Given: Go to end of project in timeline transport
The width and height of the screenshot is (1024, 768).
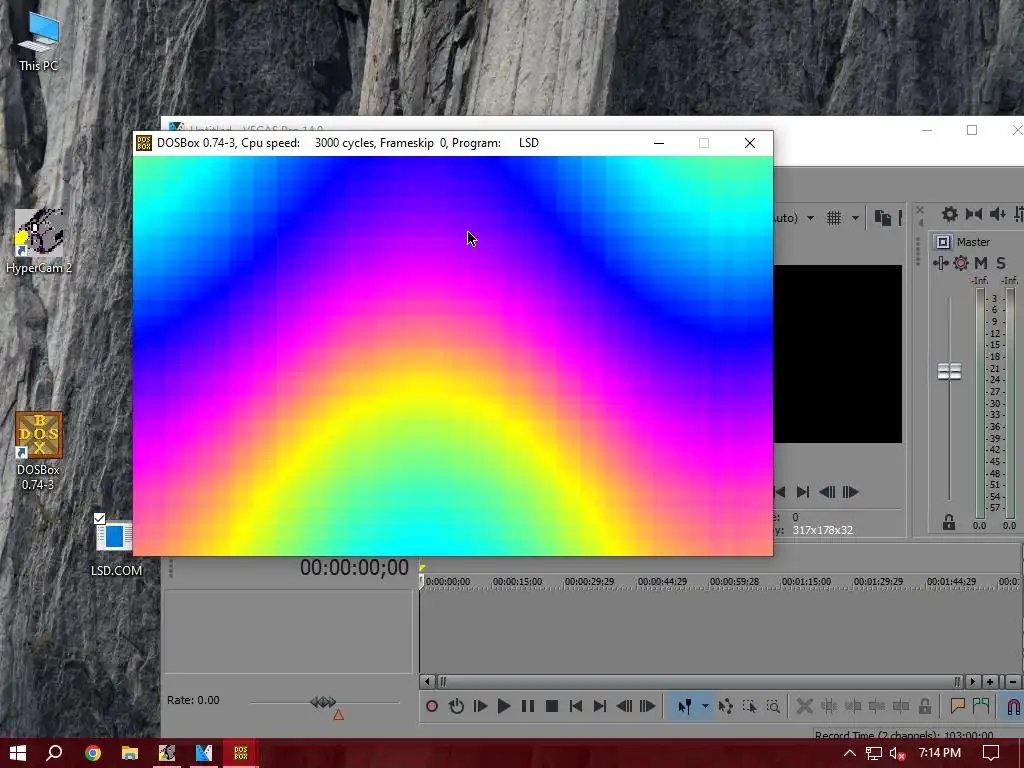Looking at the screenshot, I should (x=600, y=706).
